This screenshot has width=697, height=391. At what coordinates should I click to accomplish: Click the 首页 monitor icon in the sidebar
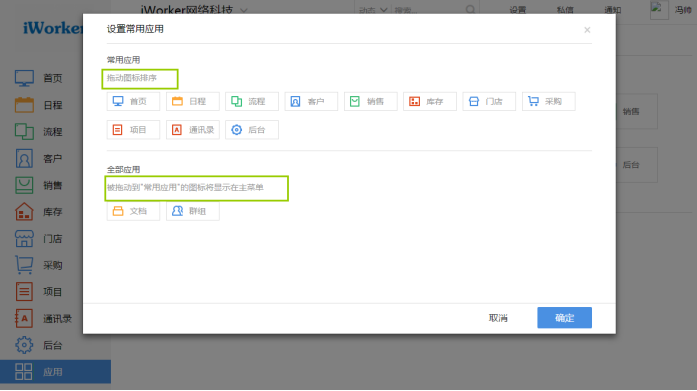coord(24,78)
